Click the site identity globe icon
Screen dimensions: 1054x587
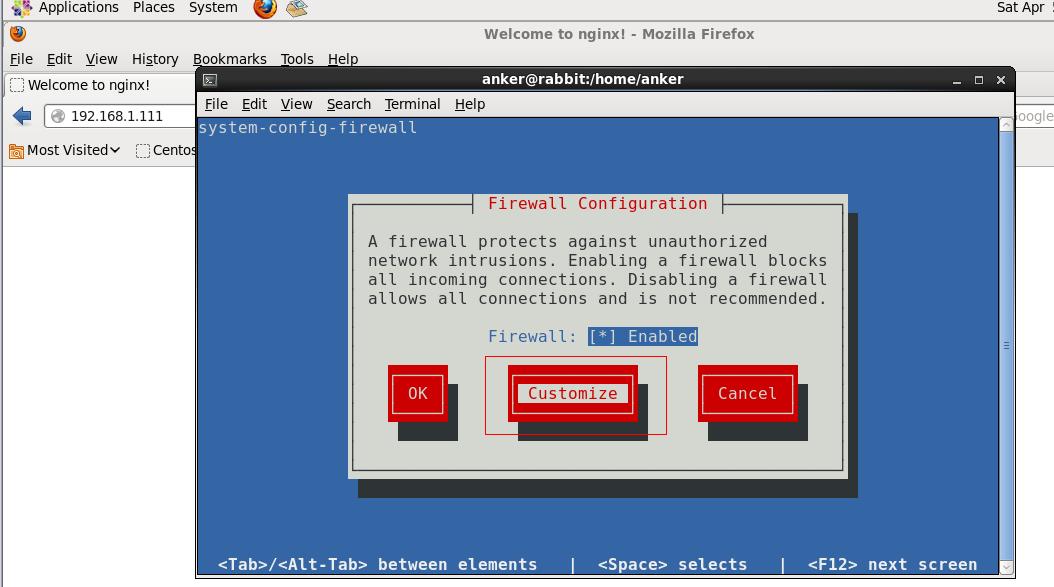click(x=58, y=116)
